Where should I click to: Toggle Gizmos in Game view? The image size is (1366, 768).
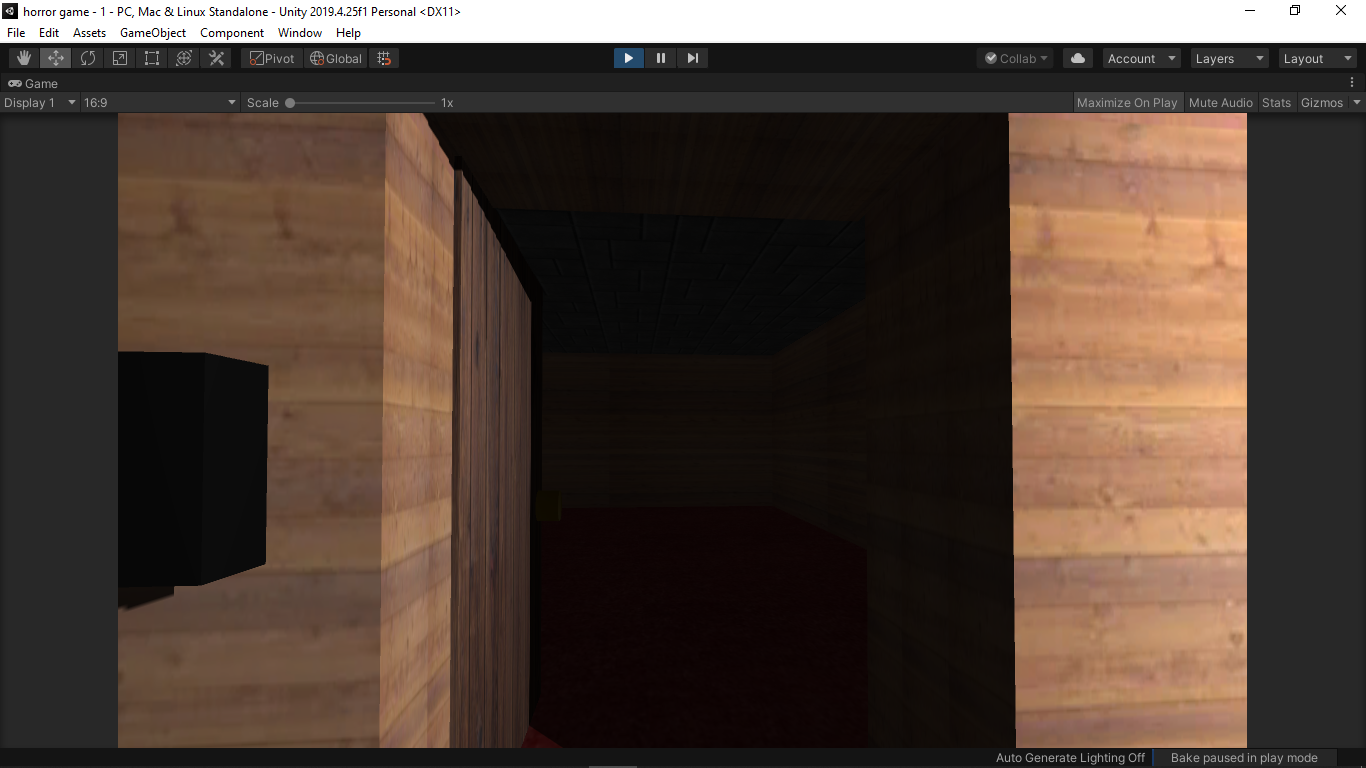click(x=1321, y=102)
